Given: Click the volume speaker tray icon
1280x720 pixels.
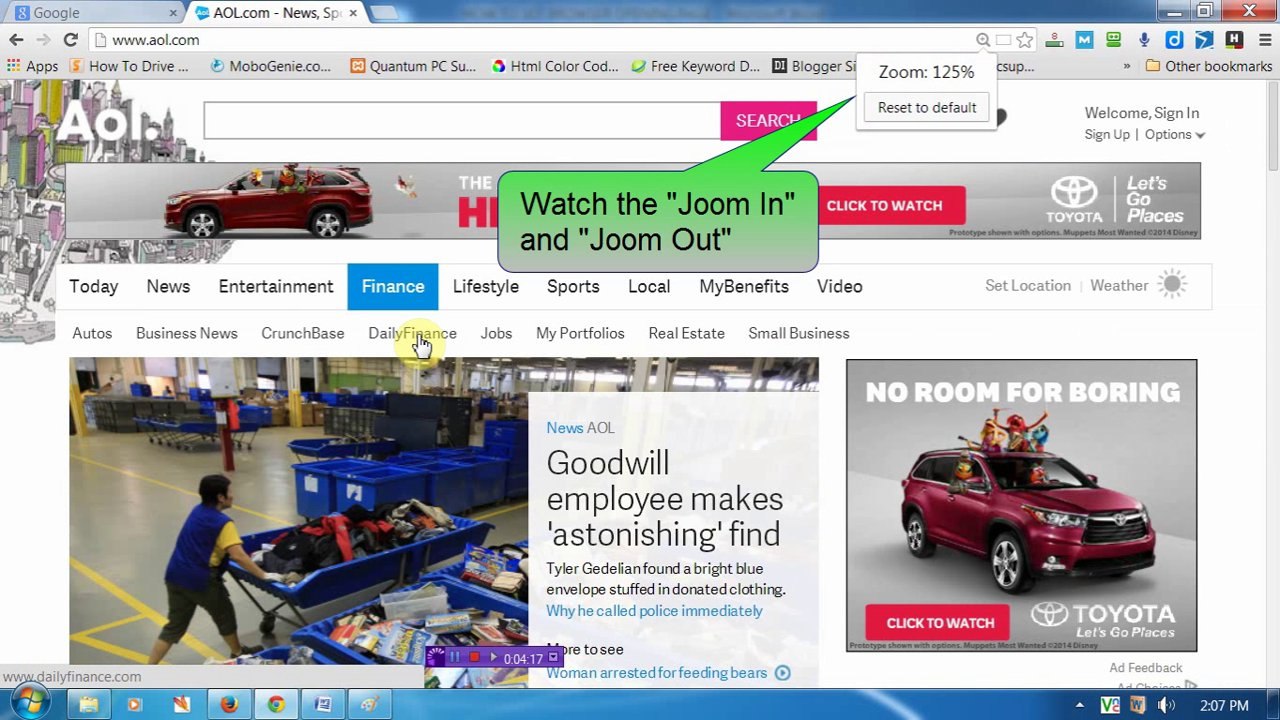Looking at the screenshot, I should coord(1166,705).
